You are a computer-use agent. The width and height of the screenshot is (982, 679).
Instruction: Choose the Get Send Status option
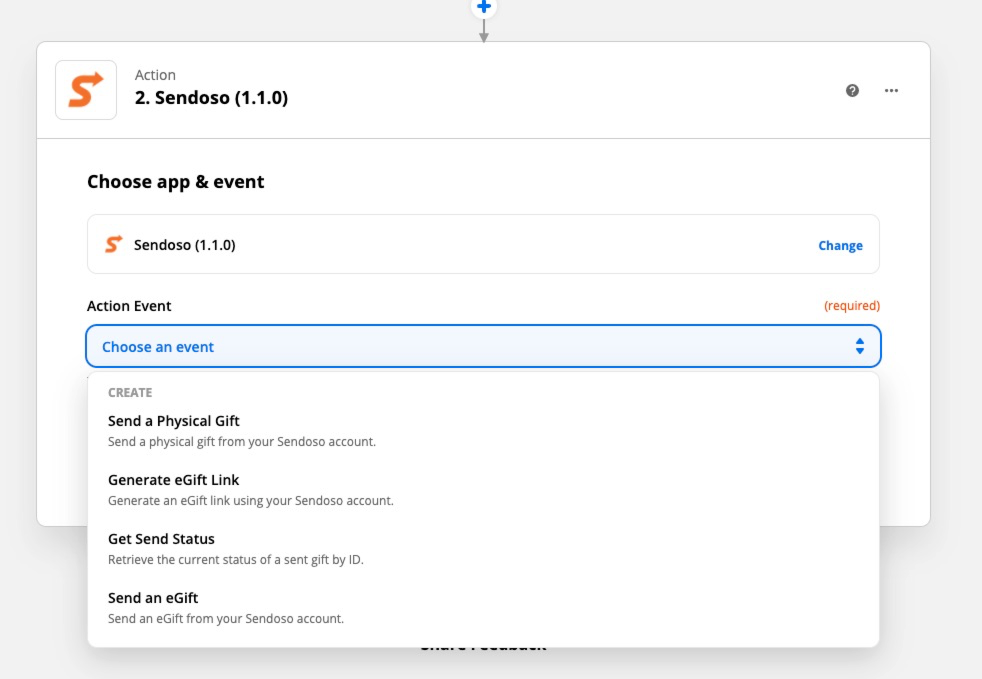pyautogui.click(x=161, y=539)
